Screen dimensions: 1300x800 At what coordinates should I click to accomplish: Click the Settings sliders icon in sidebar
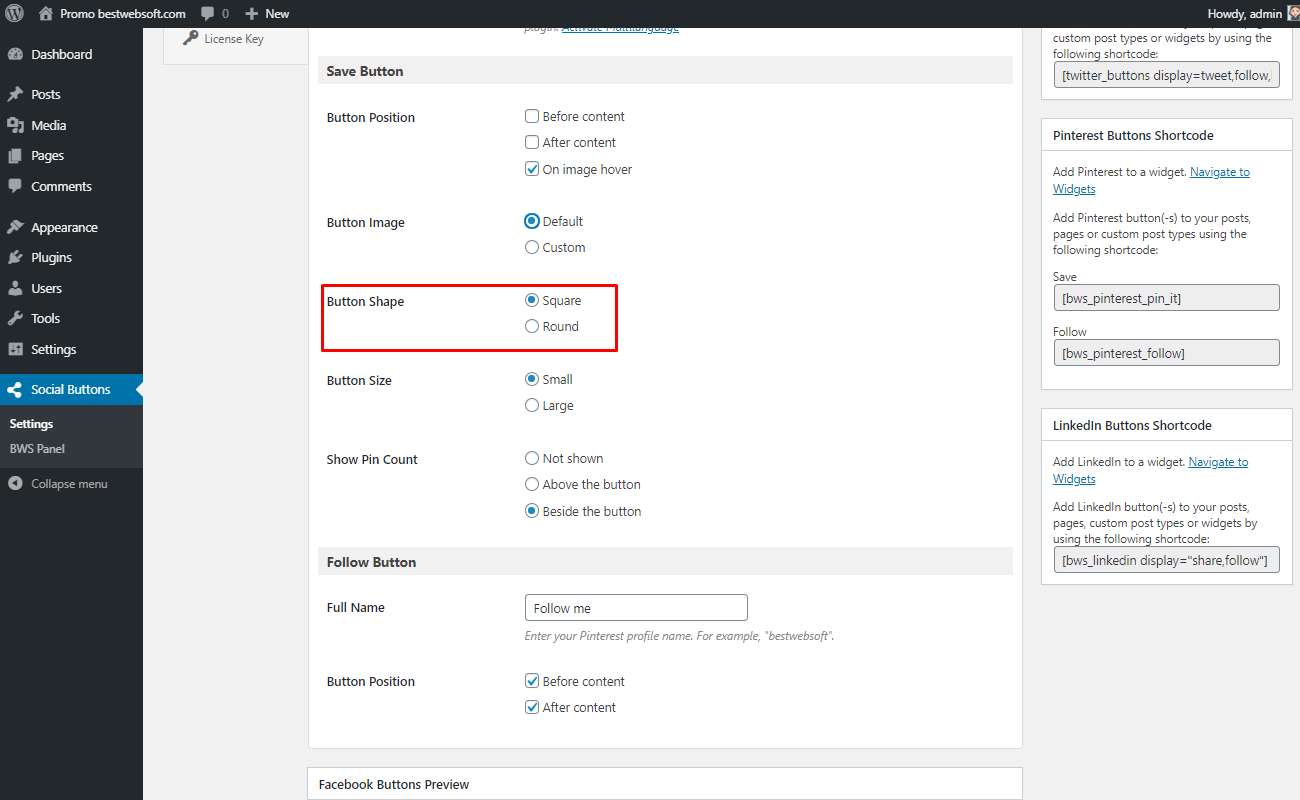(15, 349)
